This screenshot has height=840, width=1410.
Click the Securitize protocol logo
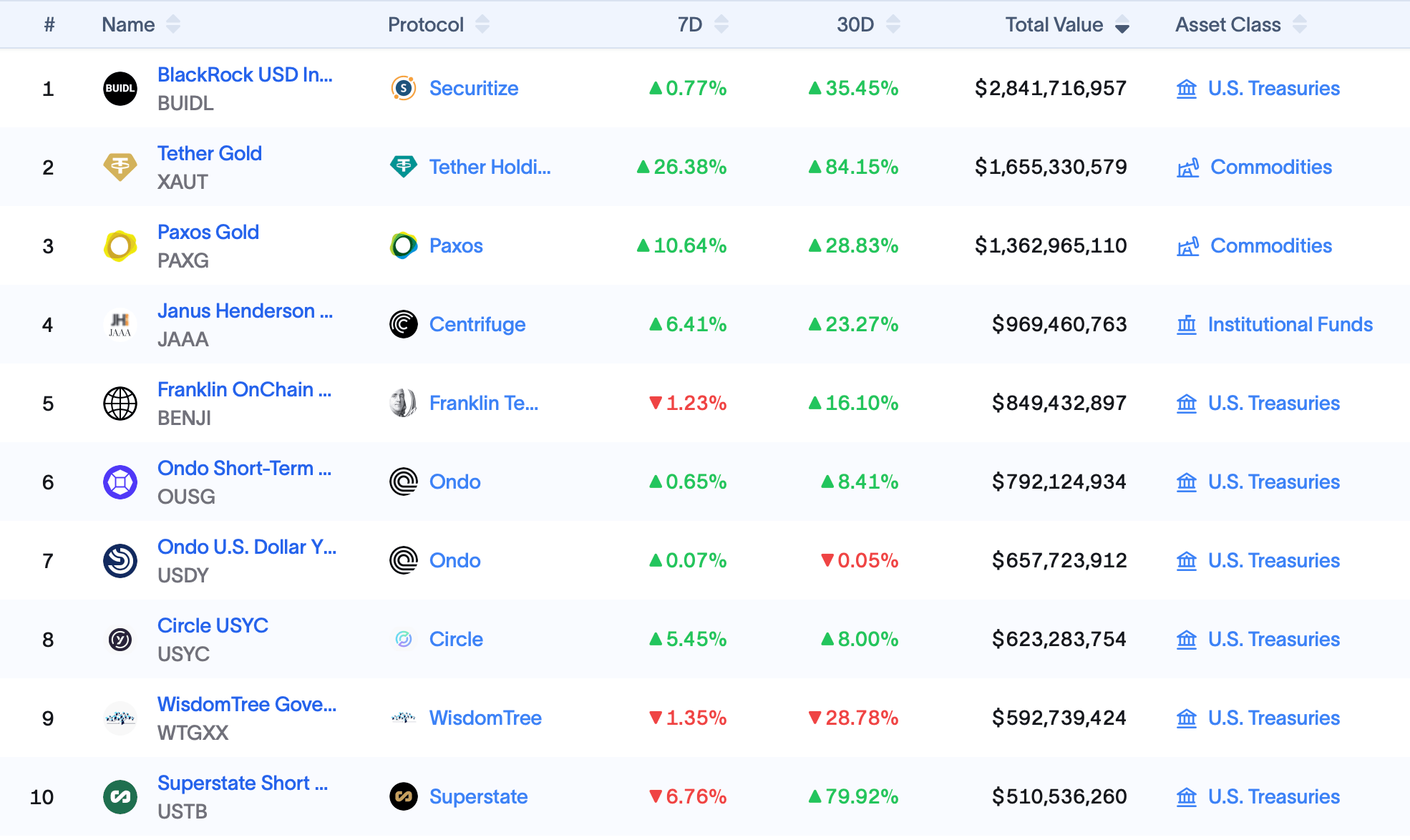coord(404,89)
